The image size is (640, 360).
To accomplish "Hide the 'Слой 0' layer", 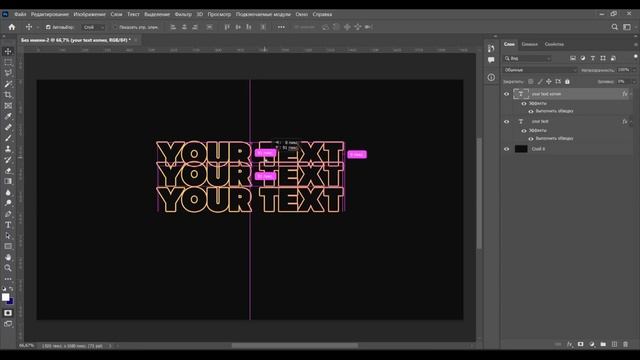I will [507, 149].
